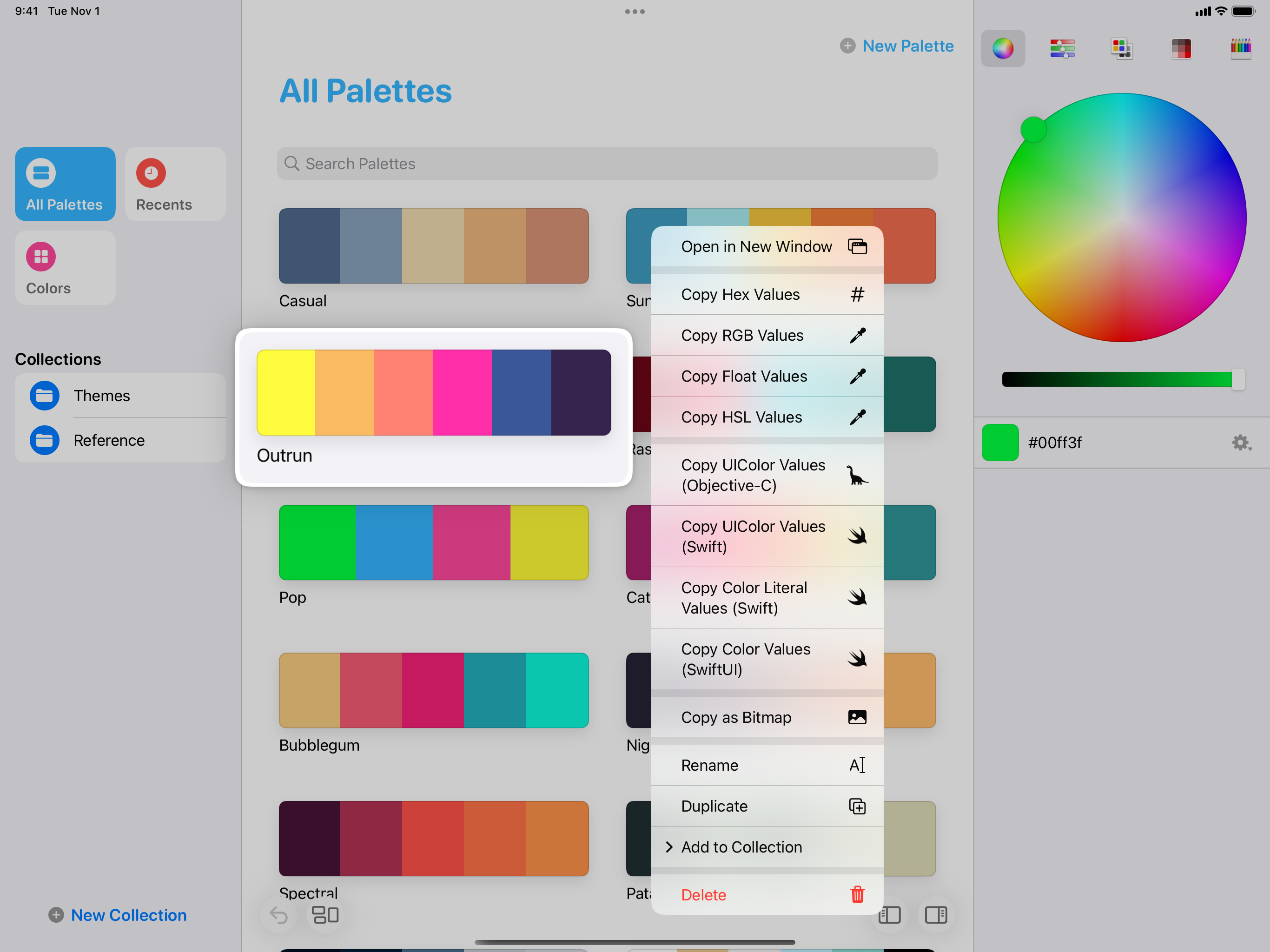
Task: Toggle the right inspector panel button
Action: point(936,915)
